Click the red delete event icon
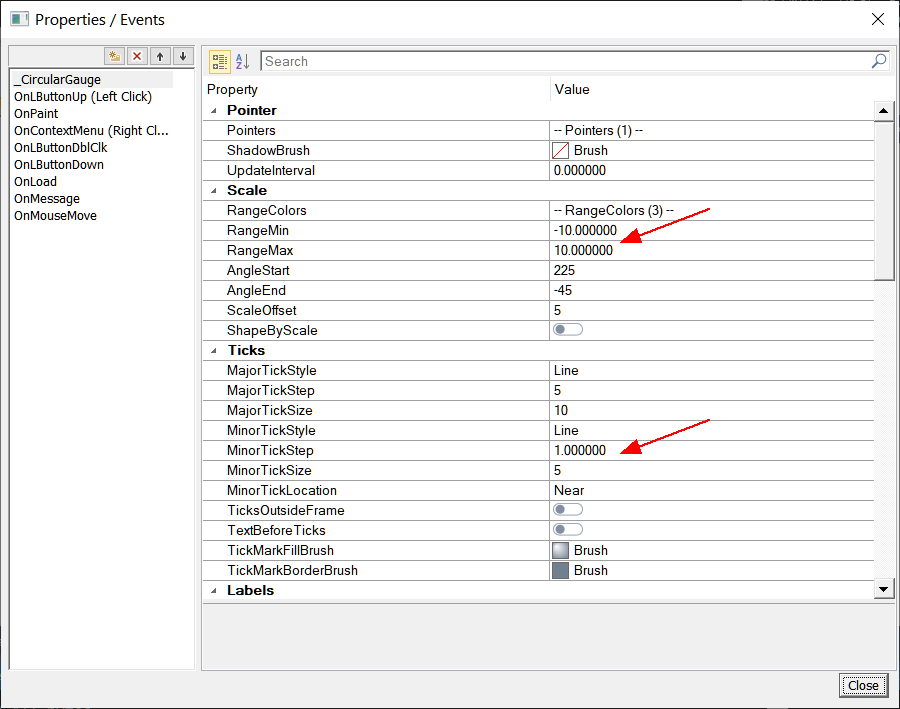The image size is (900, 709). point(137,56)
